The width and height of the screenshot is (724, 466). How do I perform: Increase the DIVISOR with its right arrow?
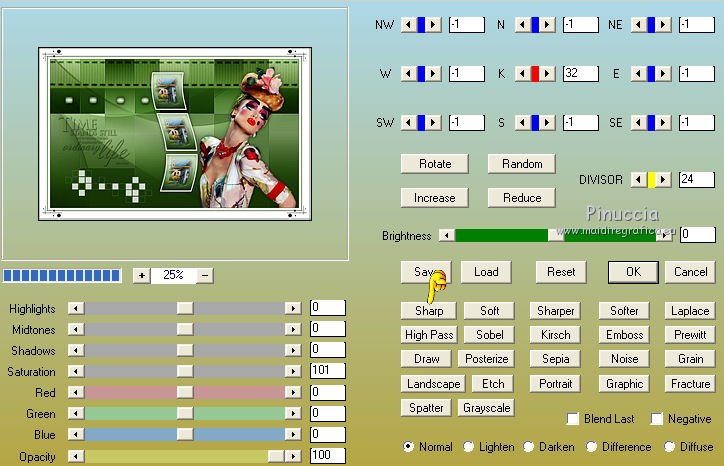point(663,179)
